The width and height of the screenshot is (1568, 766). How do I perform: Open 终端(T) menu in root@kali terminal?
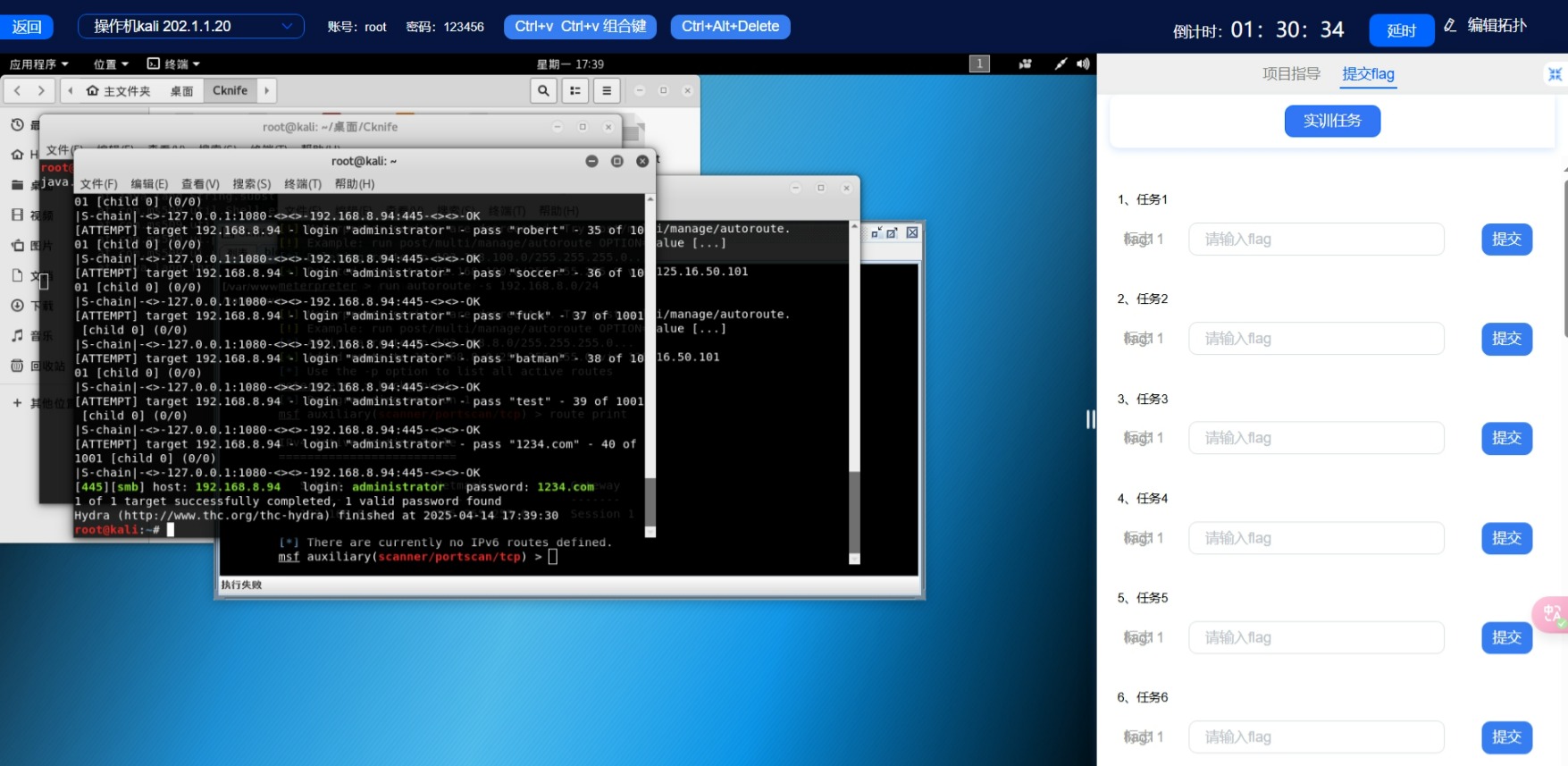click(303, 184)
